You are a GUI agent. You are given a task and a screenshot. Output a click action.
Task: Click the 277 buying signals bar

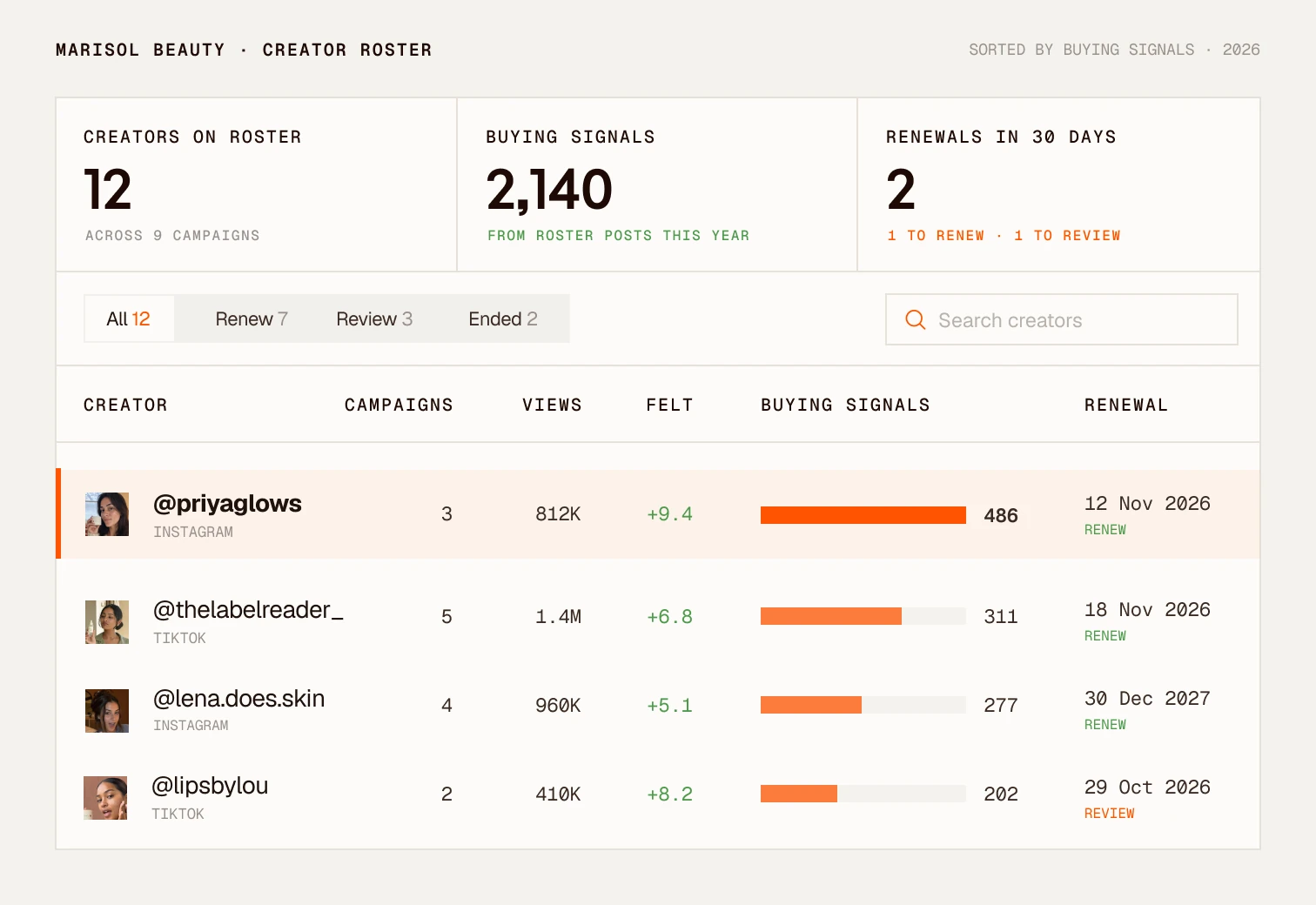863,705
